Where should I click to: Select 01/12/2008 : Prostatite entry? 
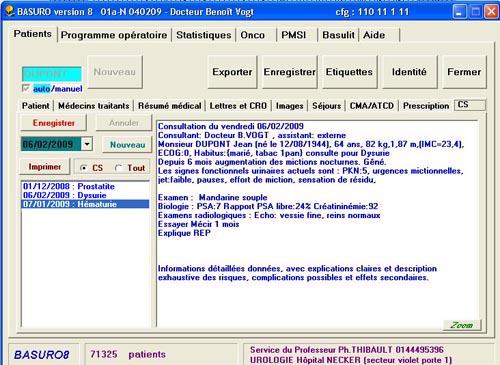click(85, 186)
